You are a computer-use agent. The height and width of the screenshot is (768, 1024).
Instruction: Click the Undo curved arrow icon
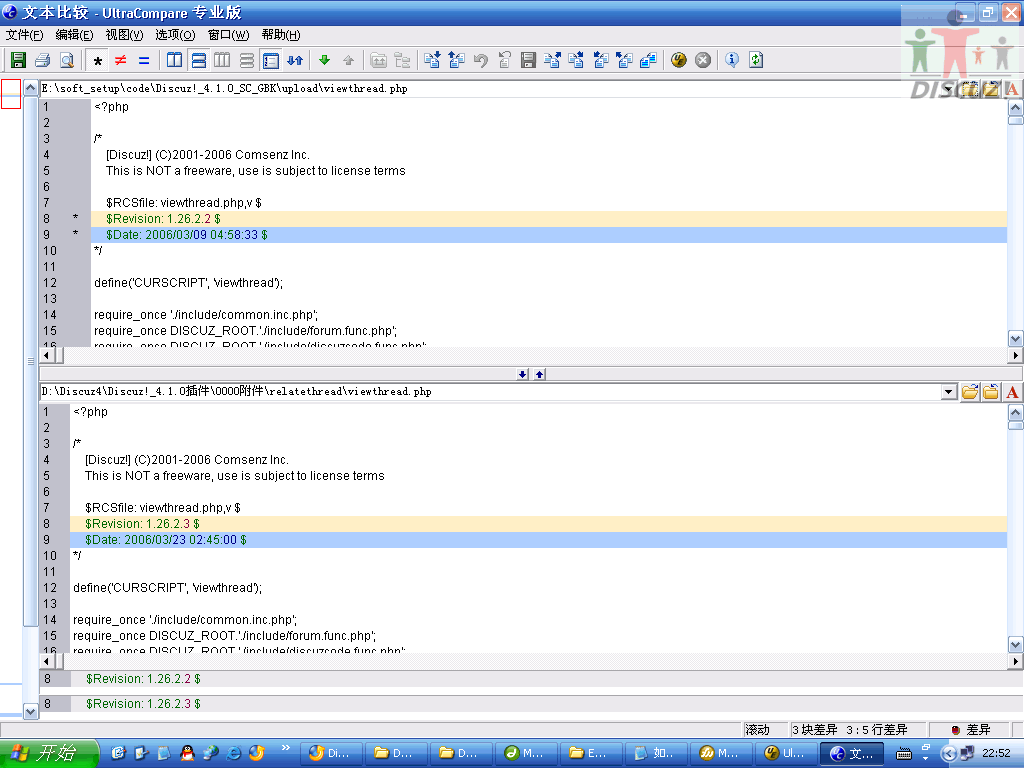click(481, 61)
